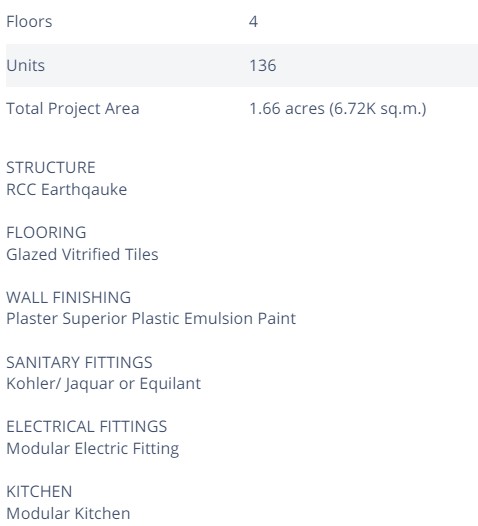The image size is (478, 526).
Task: Click the WALL FINISHING heading
Action: [x=69, y=297]
